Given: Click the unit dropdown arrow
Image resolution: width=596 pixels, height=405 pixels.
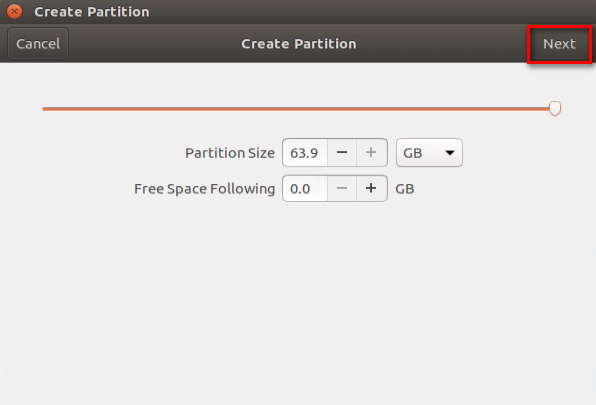Looking at the screenshot, I should [450, 153].
